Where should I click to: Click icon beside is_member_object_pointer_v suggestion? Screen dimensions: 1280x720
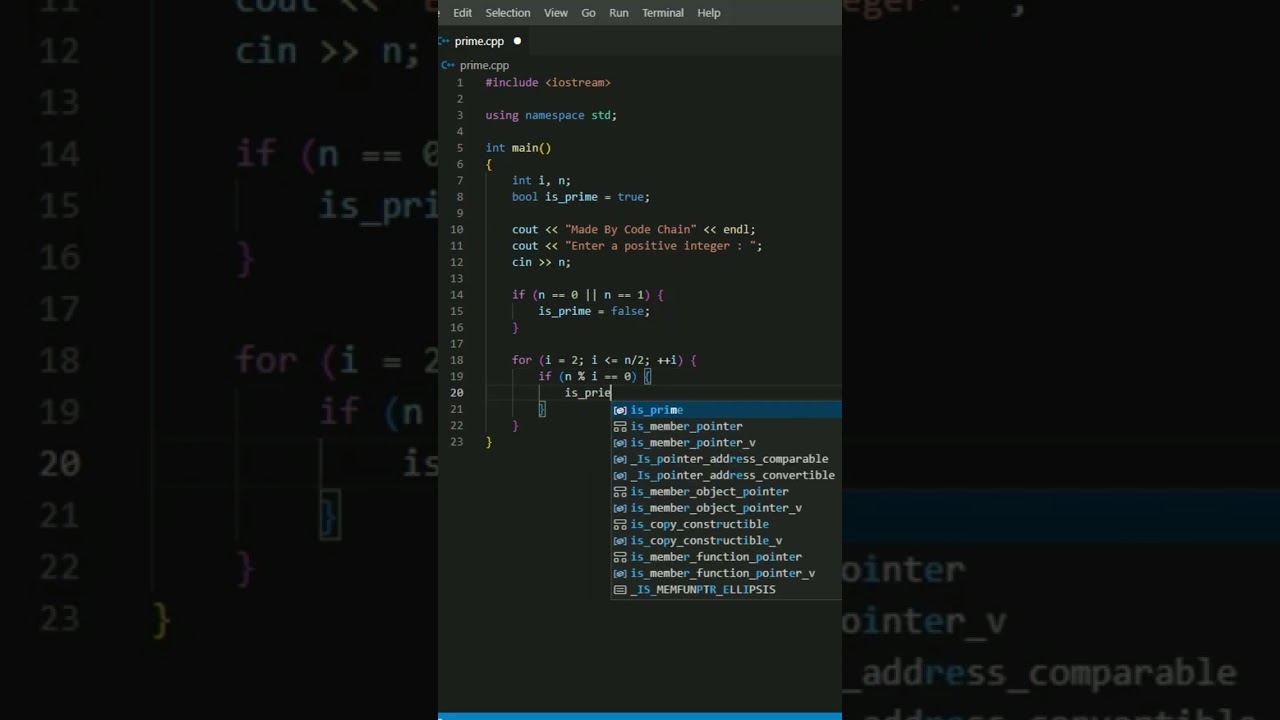tap(620, 508)
